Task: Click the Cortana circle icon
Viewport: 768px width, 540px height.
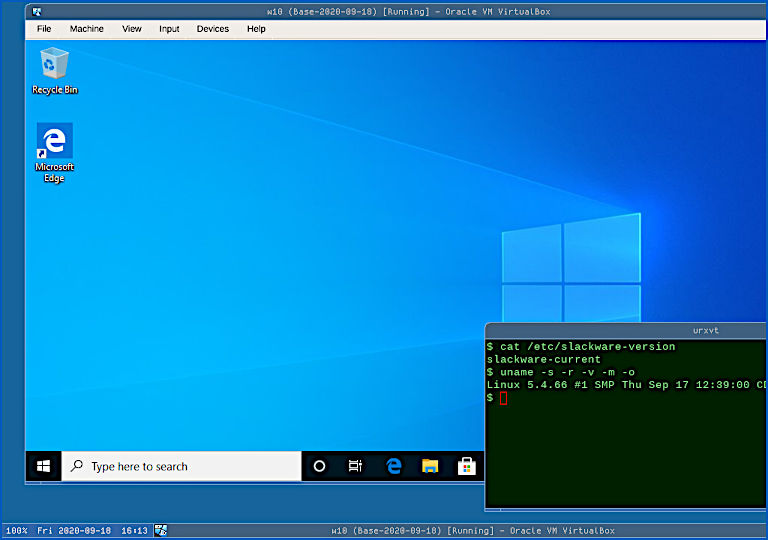Action: pyautogui.click(x=319, y=466)
